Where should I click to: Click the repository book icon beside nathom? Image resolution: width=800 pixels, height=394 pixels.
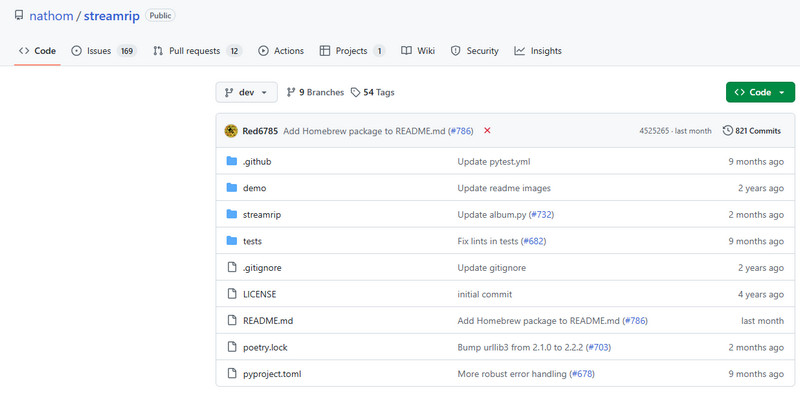pos(19,15)
